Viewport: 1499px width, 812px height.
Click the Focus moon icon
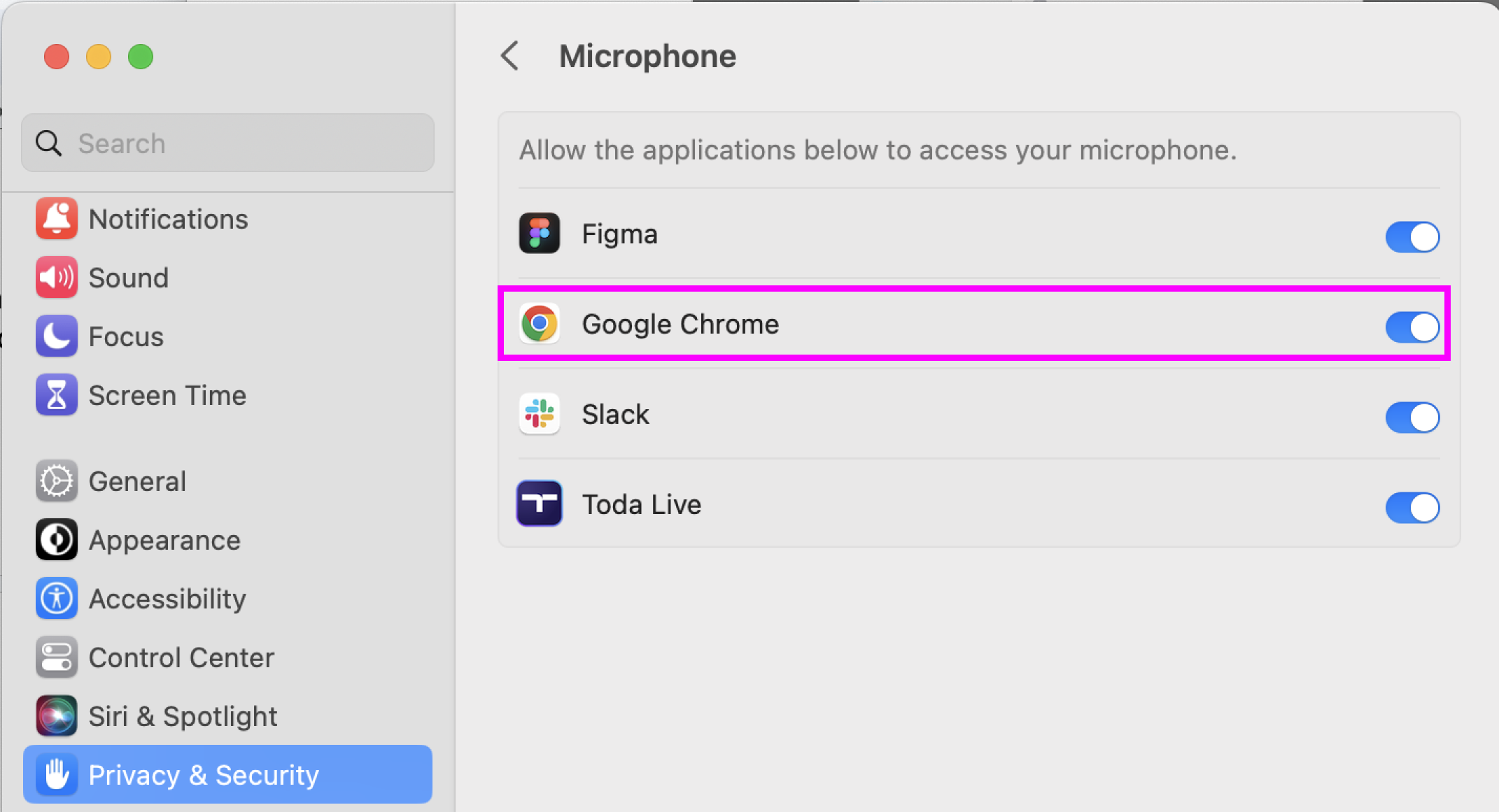point(56,336)
